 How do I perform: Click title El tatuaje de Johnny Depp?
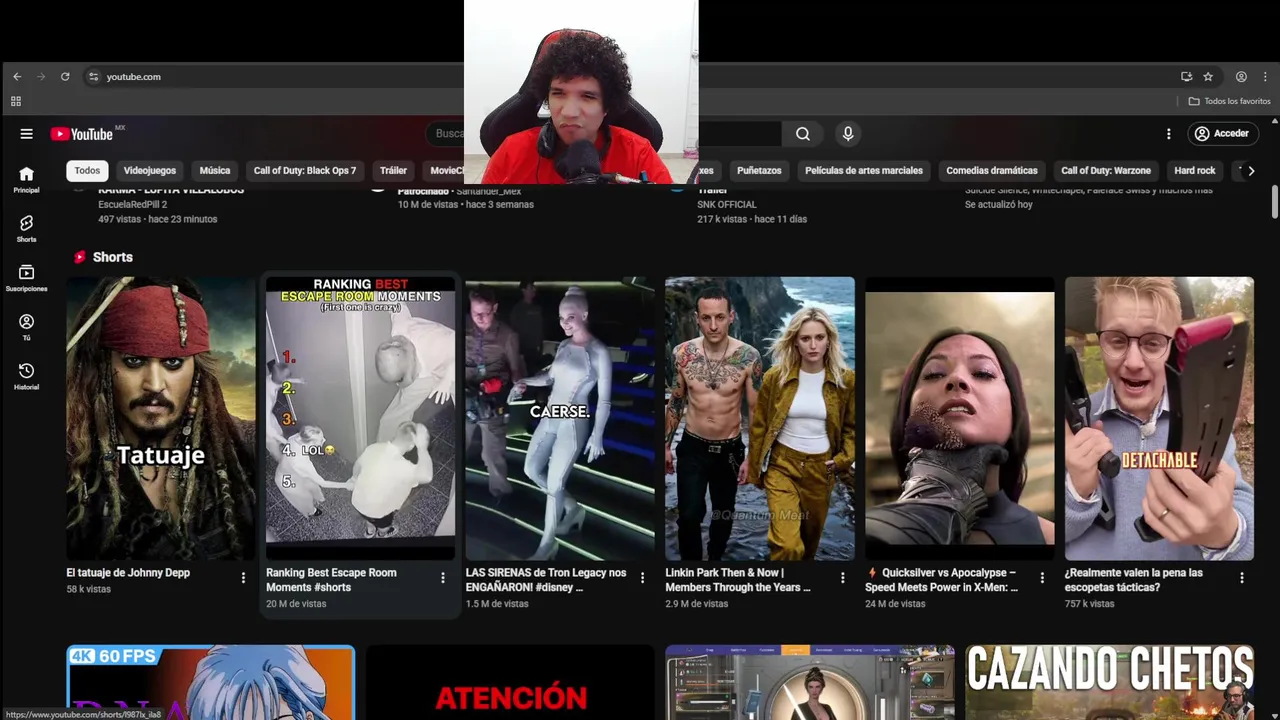pos(128,573)
